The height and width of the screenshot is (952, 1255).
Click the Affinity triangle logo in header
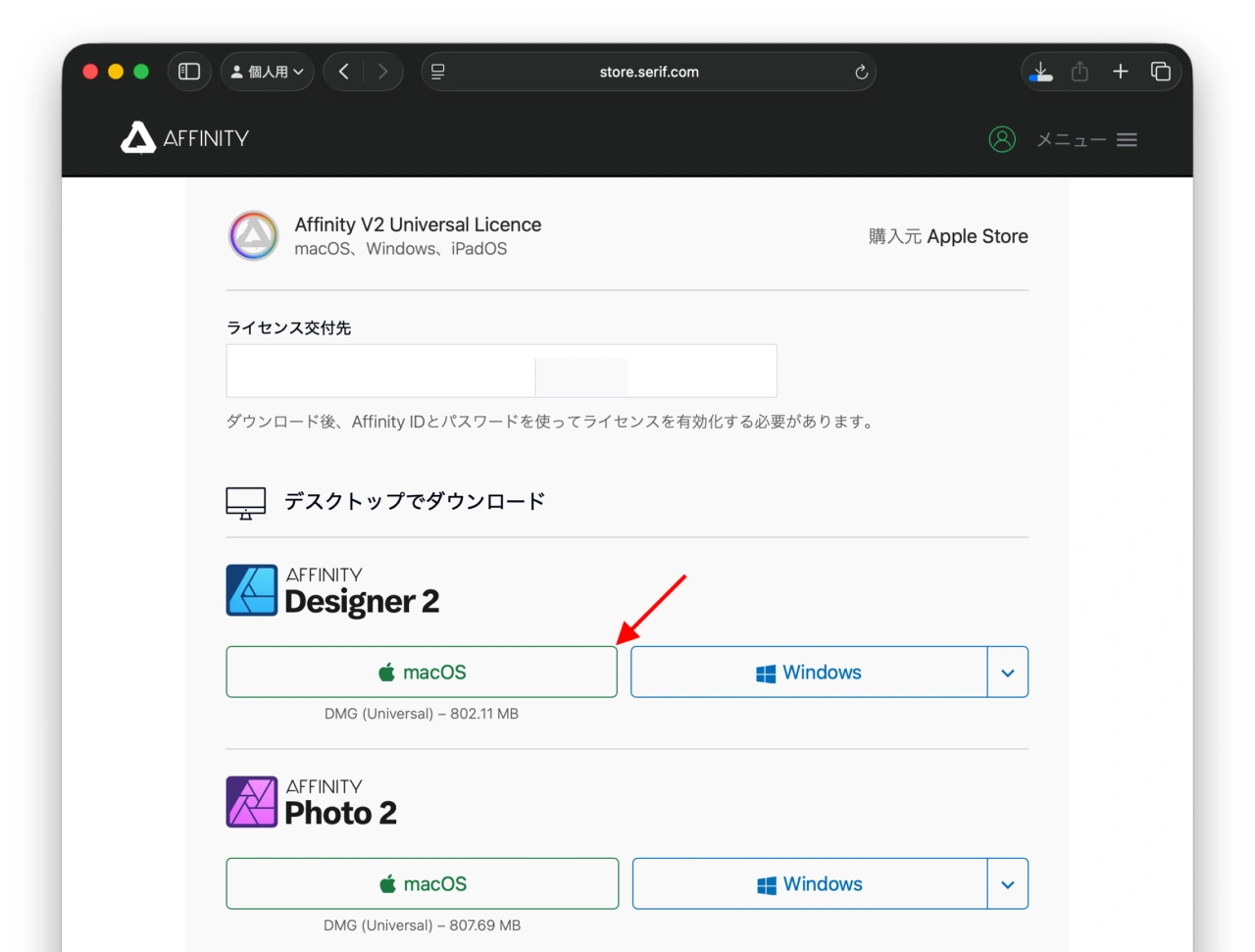click(x=137, y=138)
